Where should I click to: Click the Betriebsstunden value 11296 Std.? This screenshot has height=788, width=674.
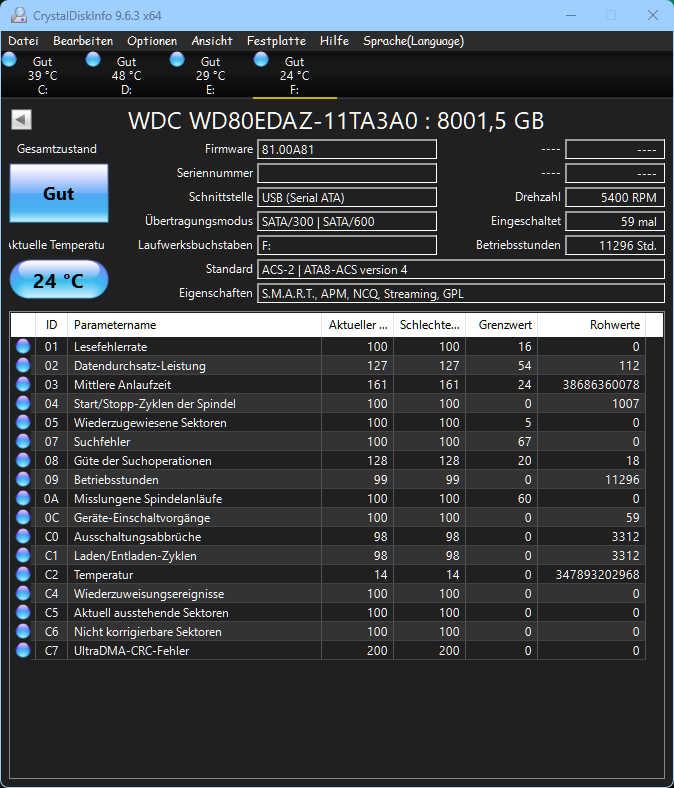point(615,246)
